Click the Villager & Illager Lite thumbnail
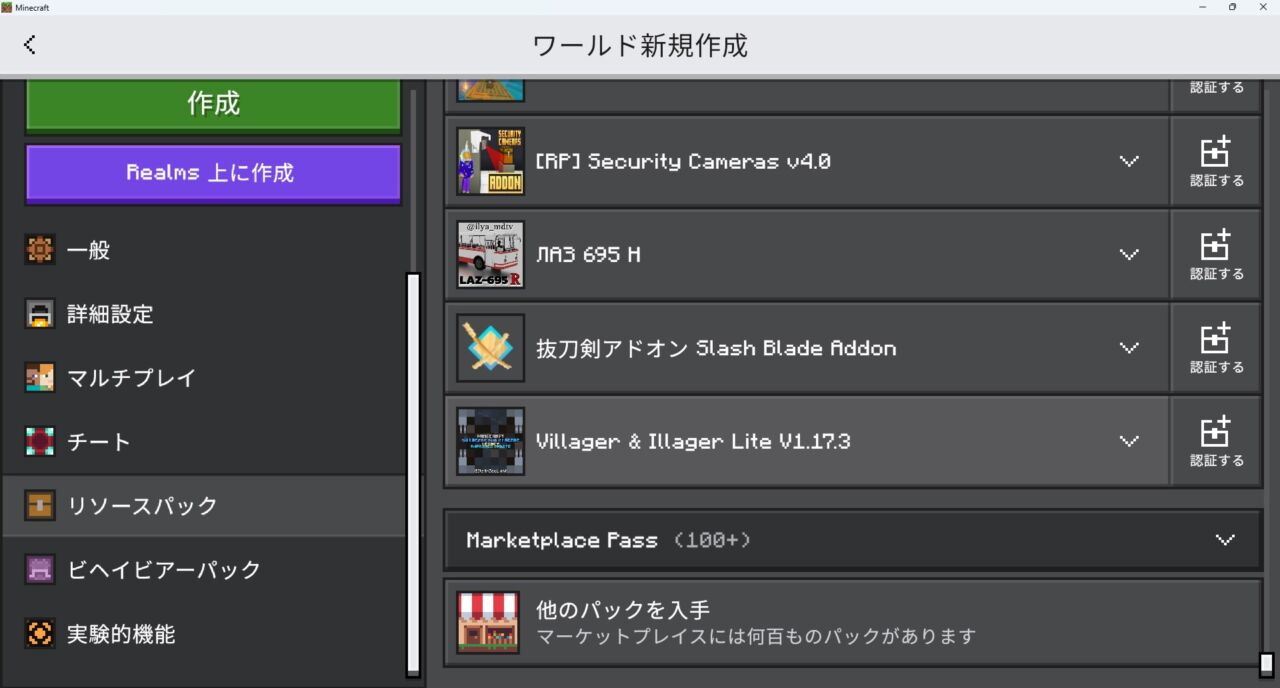The height and width of the screenshot is (688, 1280). (x=491, y=441)
